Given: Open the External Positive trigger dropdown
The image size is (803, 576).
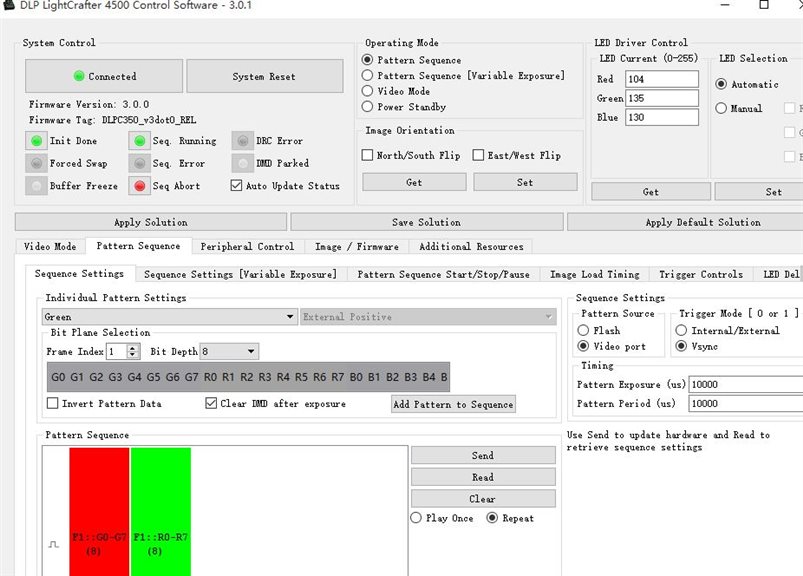Looking at the screenshot, I should (x=428, y=317).
